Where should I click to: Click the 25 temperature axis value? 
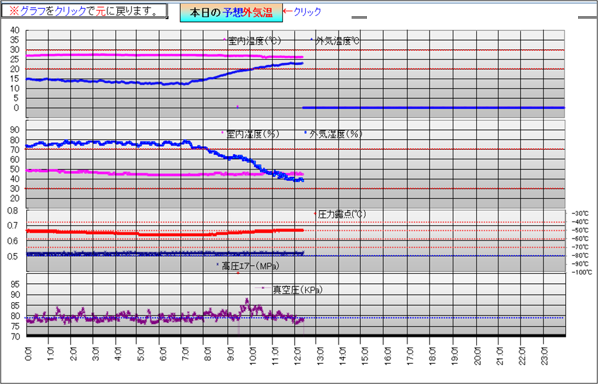tap(15, 59)
